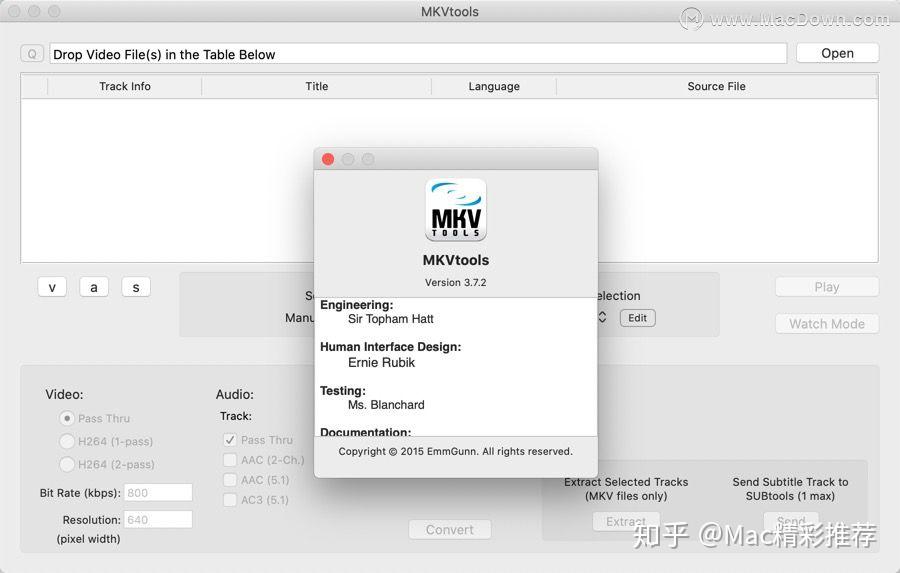Click the Play button
Viewport: 900px width, 573px height.
(x=827, y=287)
